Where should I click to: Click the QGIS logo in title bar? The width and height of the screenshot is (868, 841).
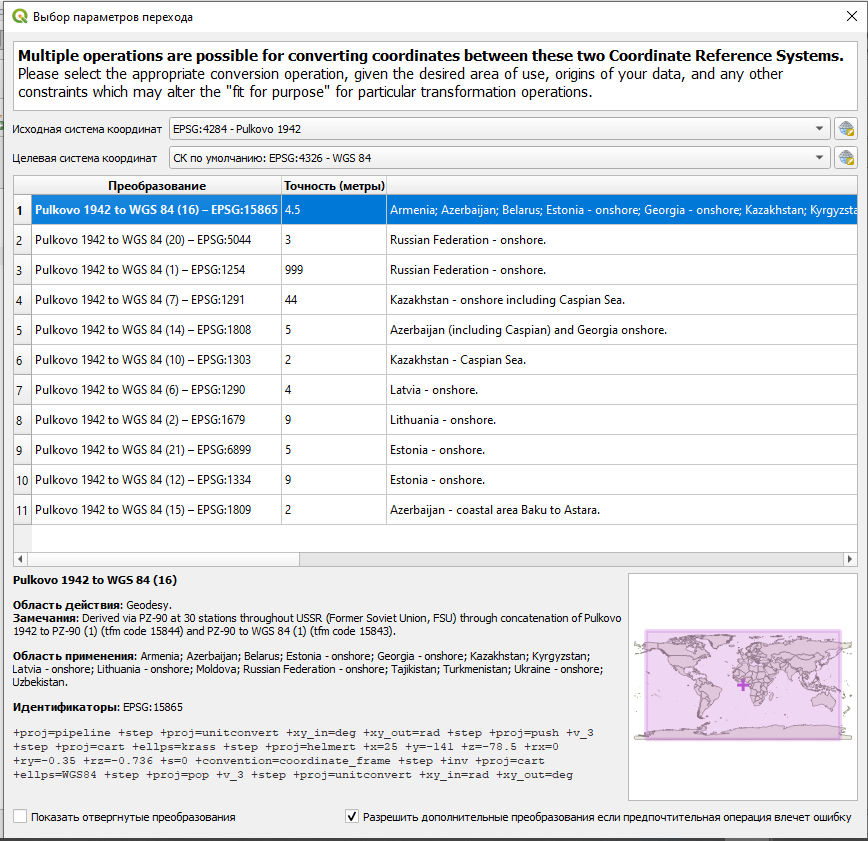click(x=19, y=17)
